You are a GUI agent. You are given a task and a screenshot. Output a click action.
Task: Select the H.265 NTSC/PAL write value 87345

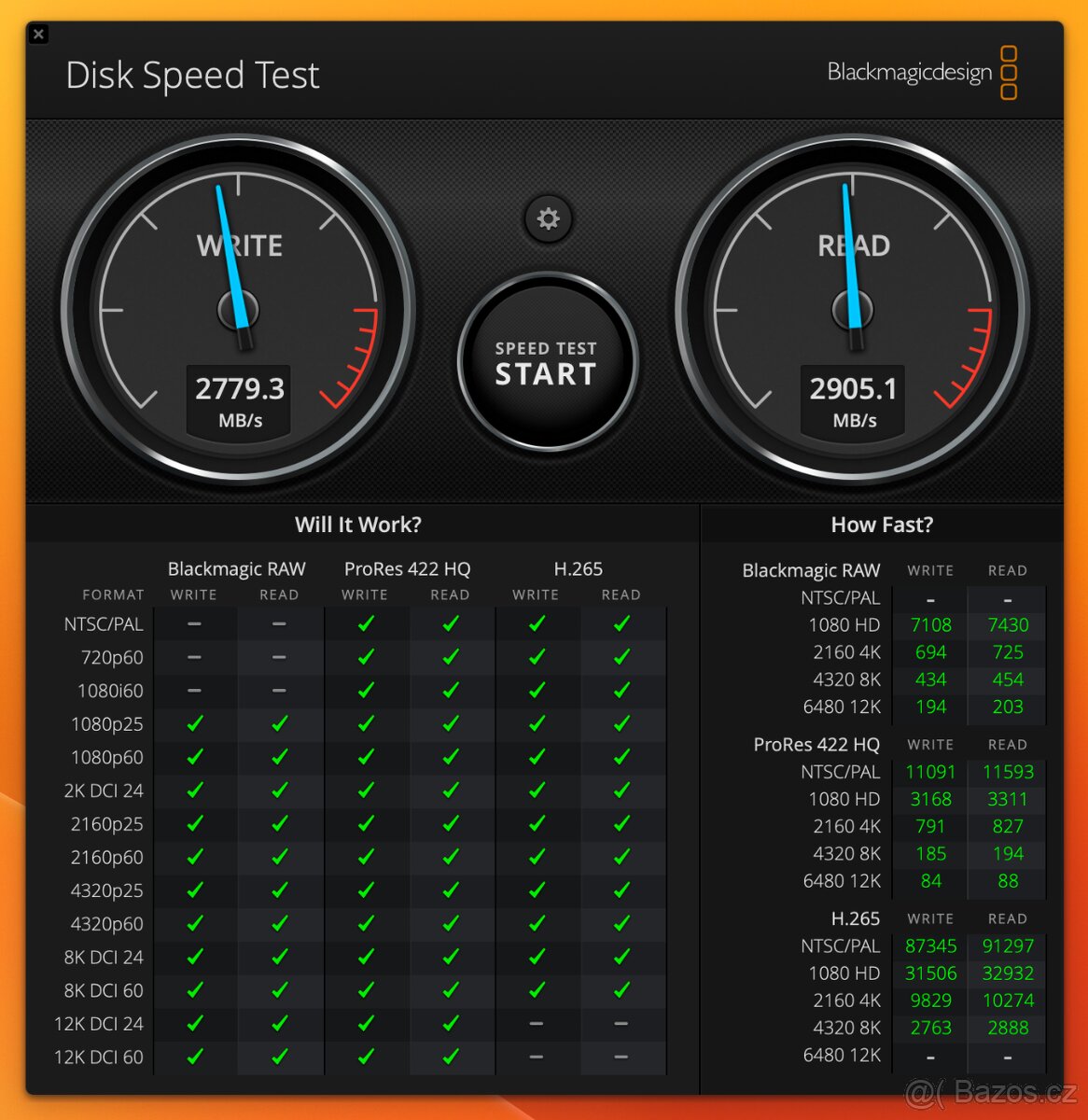[x=930, y=945]
